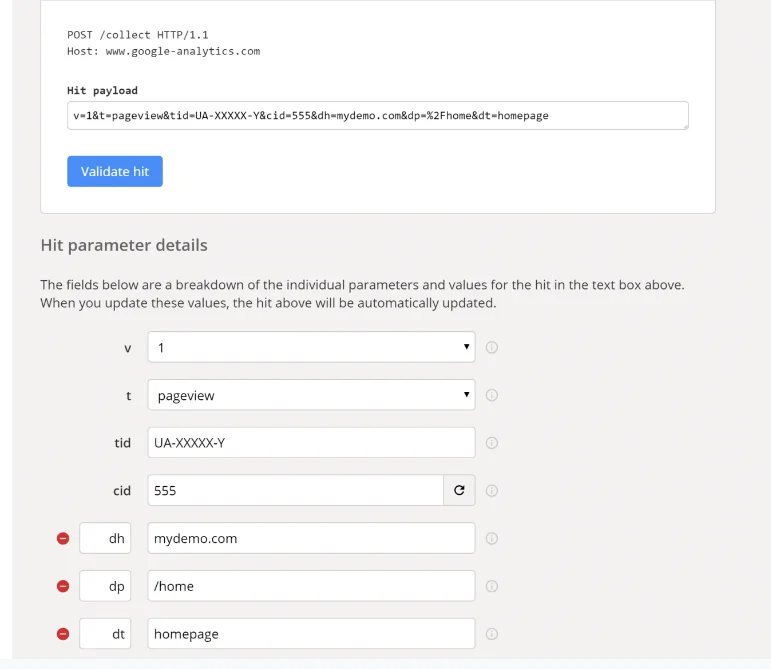Regenerate cid with the refresh icon
This screenshot has height=669, width=771.
[459, 490]
